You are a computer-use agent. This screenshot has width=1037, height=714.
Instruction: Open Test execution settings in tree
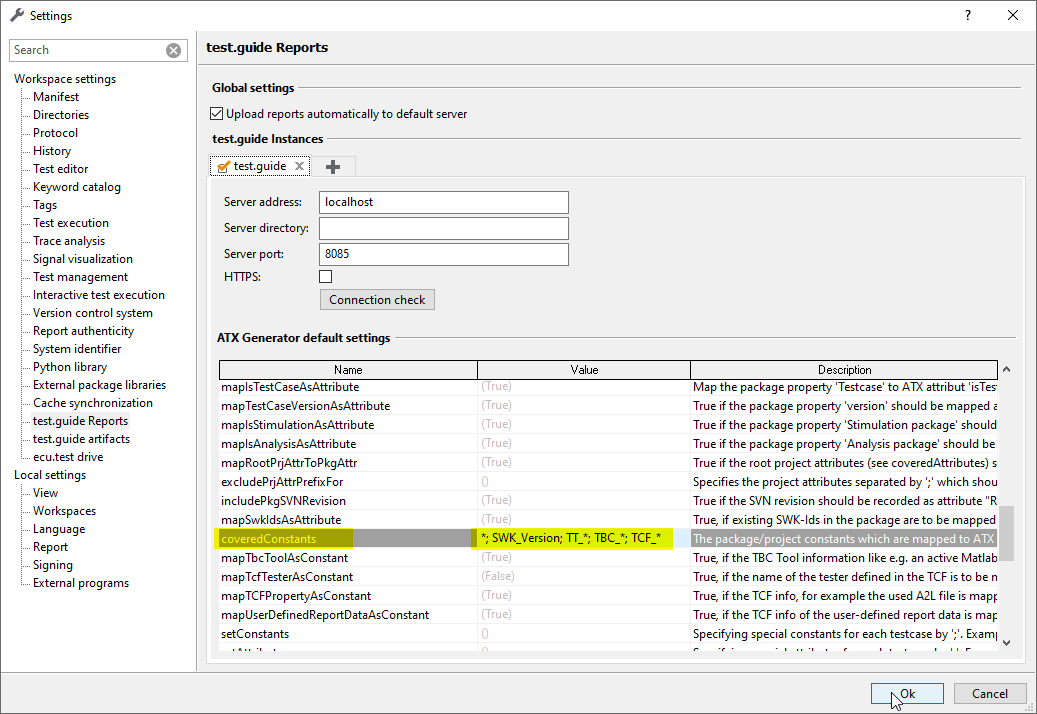[71, 223]
